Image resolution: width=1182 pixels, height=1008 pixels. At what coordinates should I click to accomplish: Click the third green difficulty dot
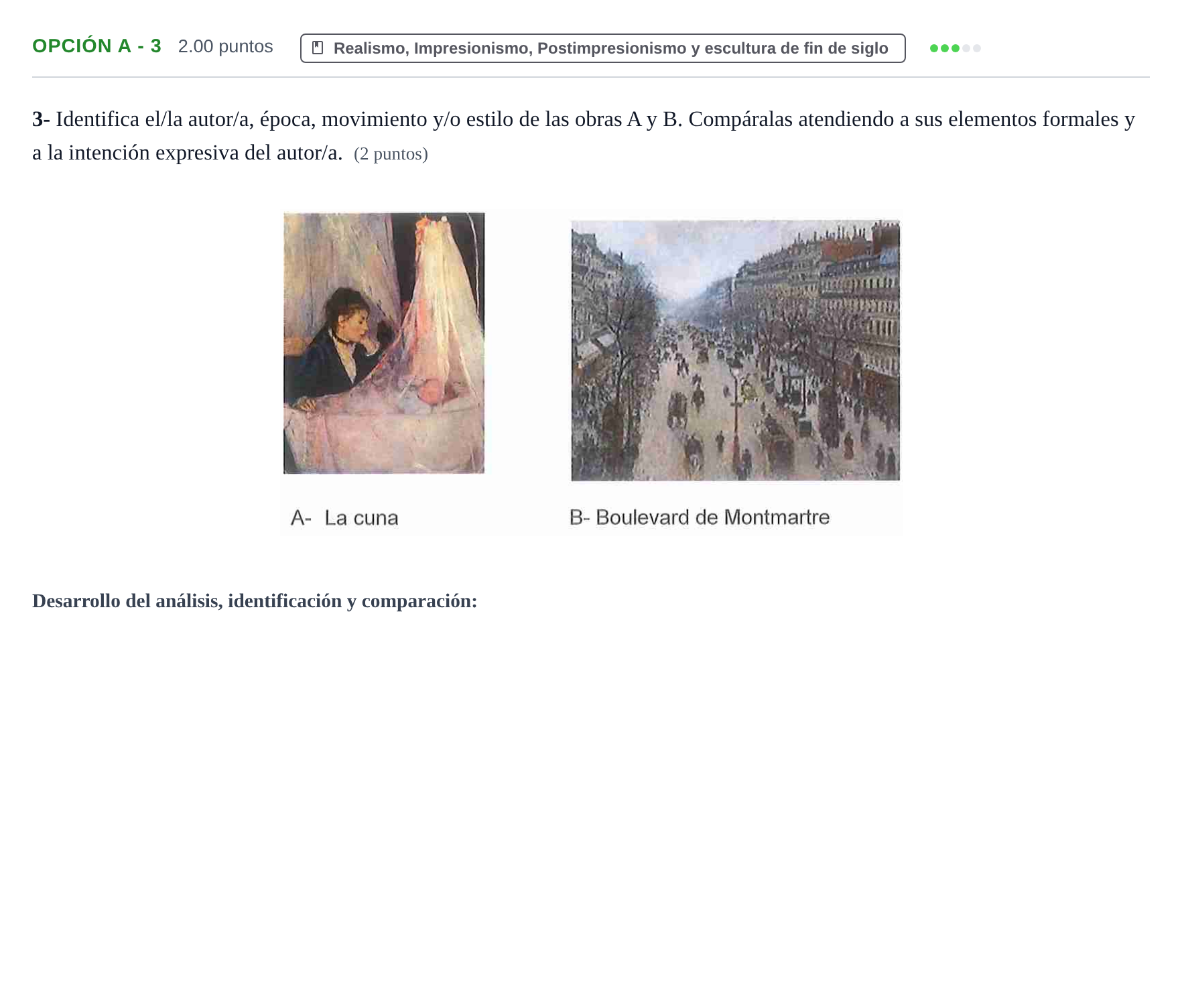point(956,48)
